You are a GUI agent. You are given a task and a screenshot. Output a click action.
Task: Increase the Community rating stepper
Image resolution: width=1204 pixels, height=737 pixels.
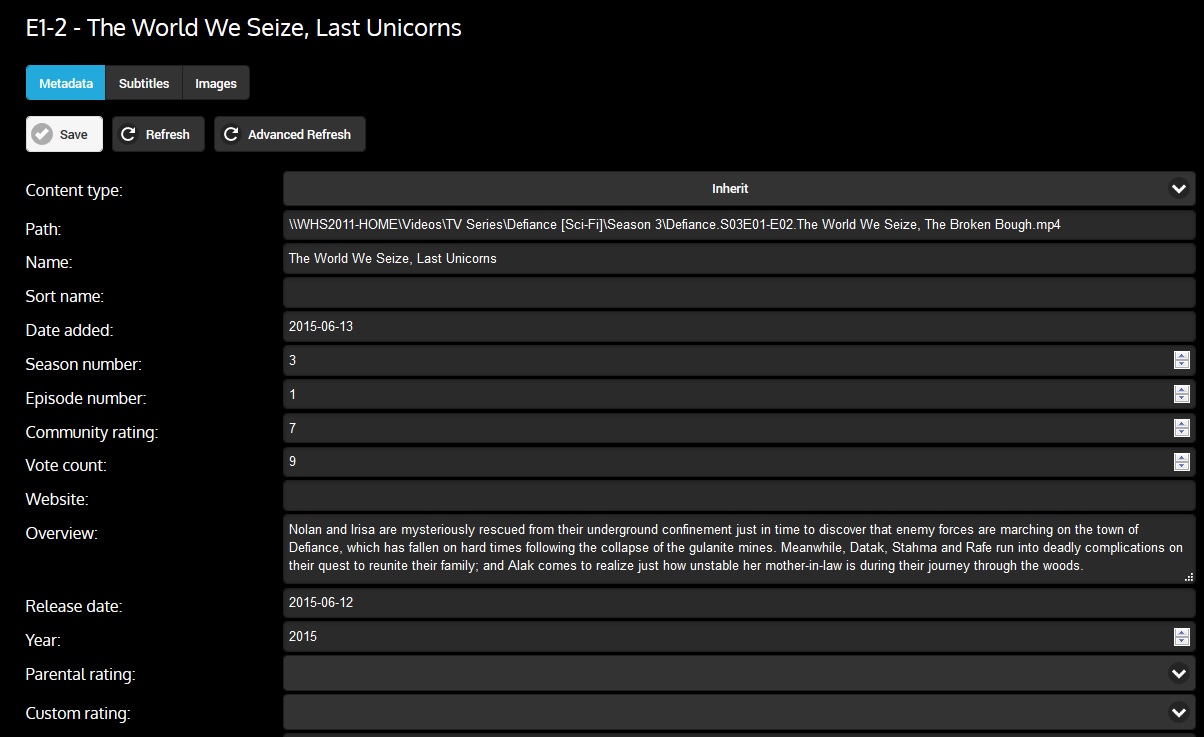pos(1181,424)
